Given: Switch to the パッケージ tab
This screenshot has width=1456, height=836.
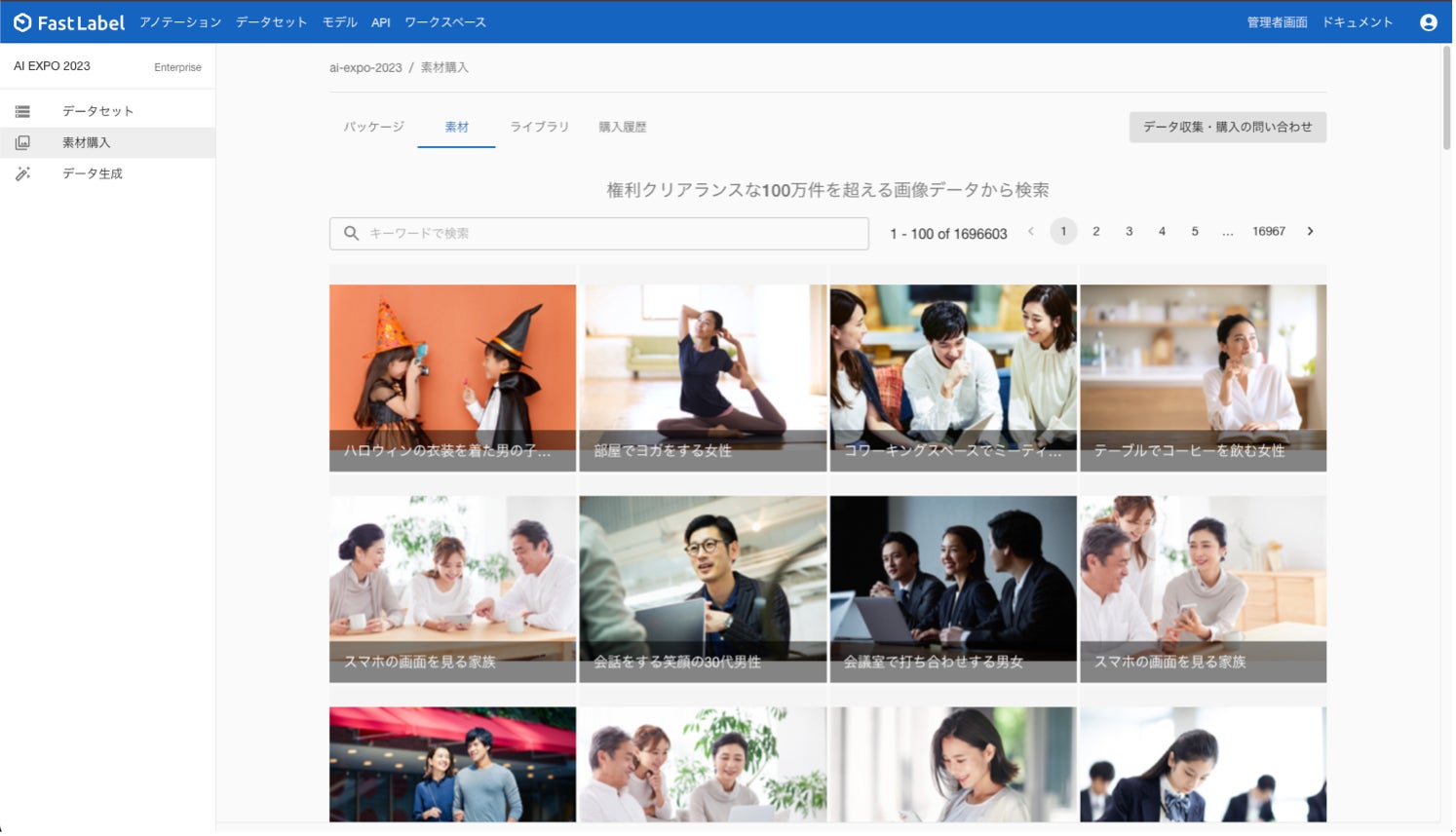Looking at the screenshot, I should coord(374,128).
